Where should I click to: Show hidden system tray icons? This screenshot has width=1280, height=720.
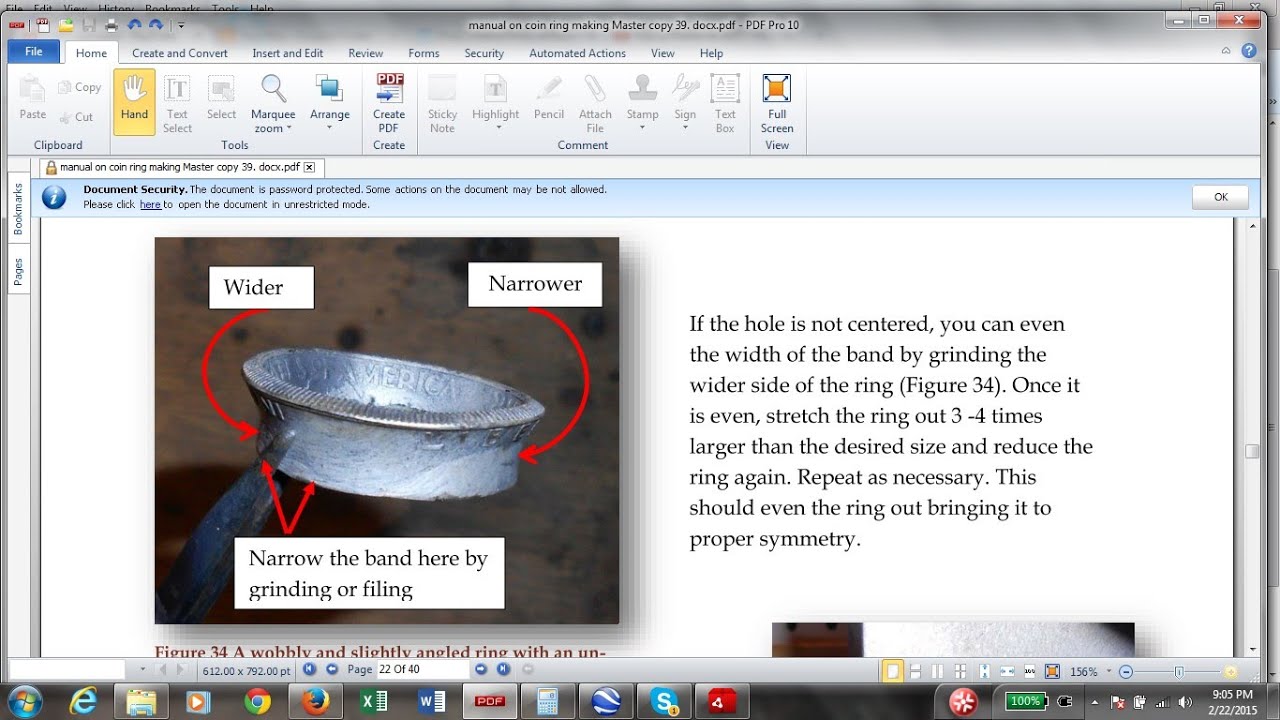(1094, 701)
